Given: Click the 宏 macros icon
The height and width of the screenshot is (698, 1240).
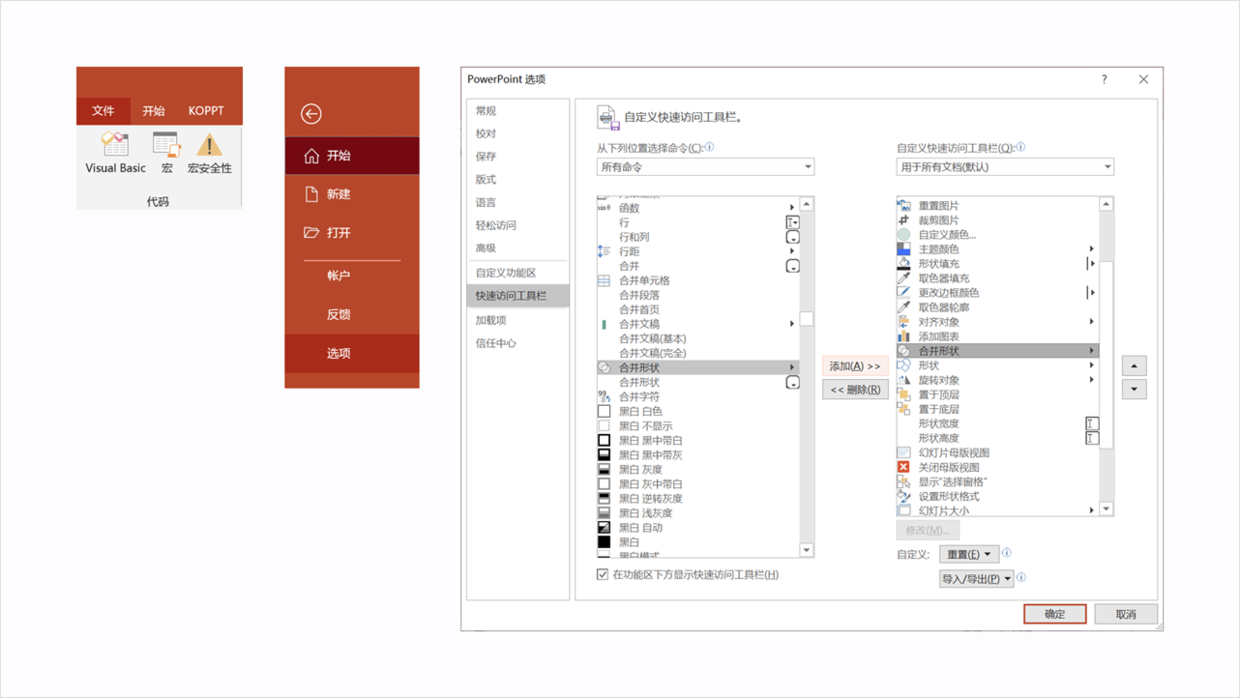Looking at the screenshot, I should 166,145.
